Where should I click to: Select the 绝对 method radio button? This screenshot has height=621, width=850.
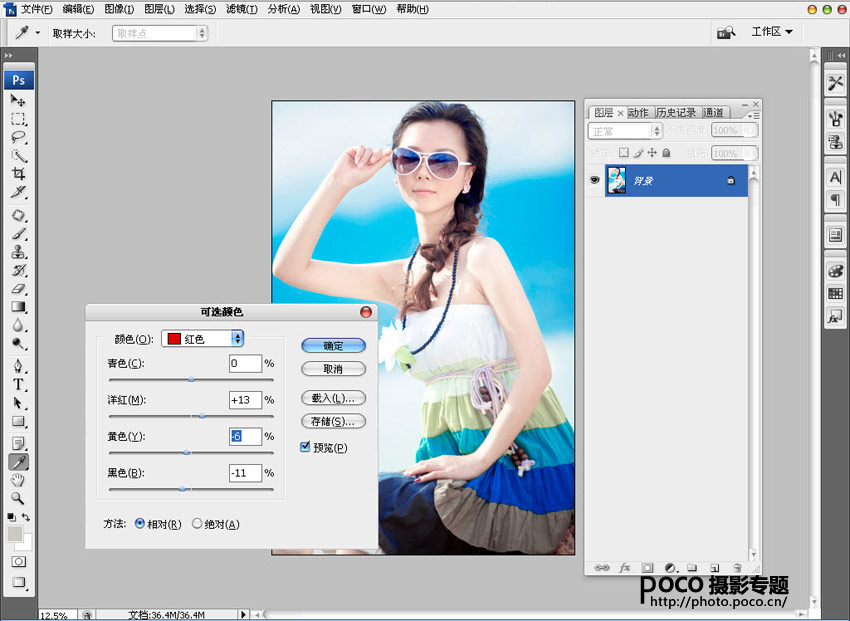197,524
